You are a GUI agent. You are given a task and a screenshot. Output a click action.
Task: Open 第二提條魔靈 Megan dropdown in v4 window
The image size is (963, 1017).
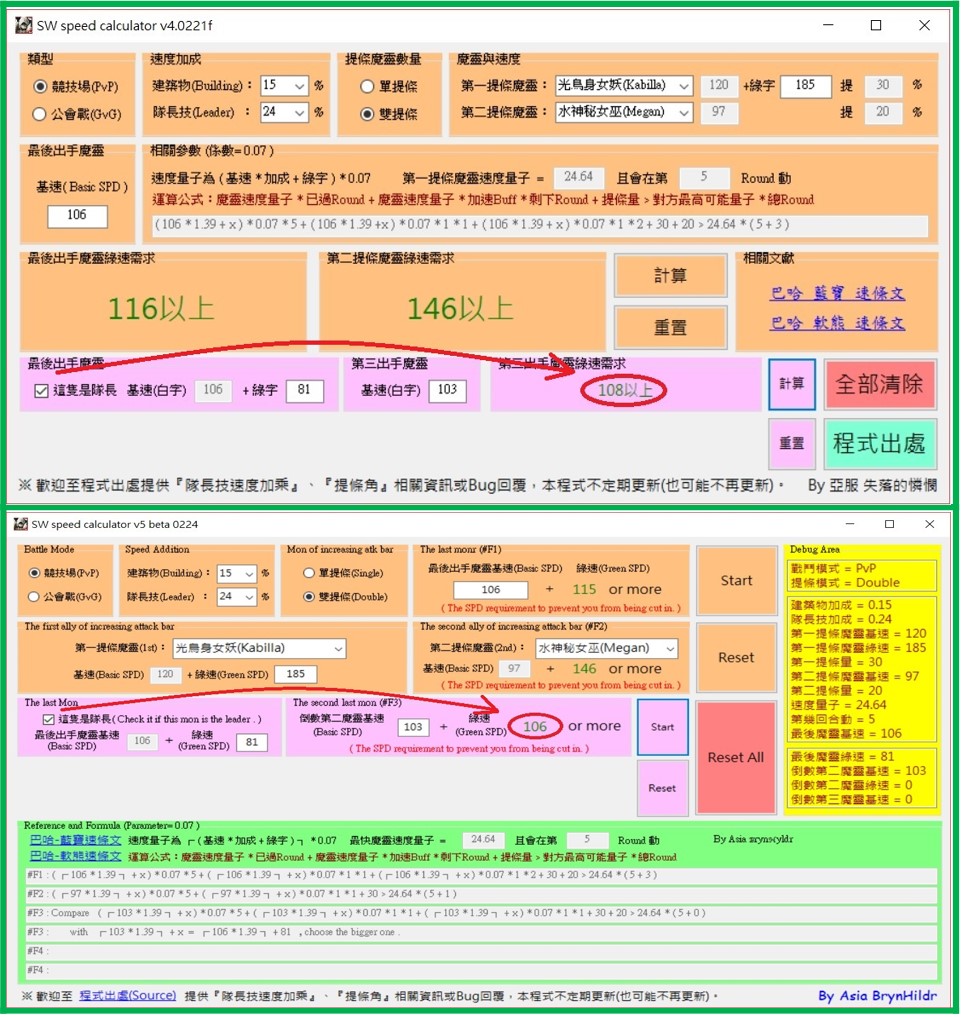click(x=624, y=112)
